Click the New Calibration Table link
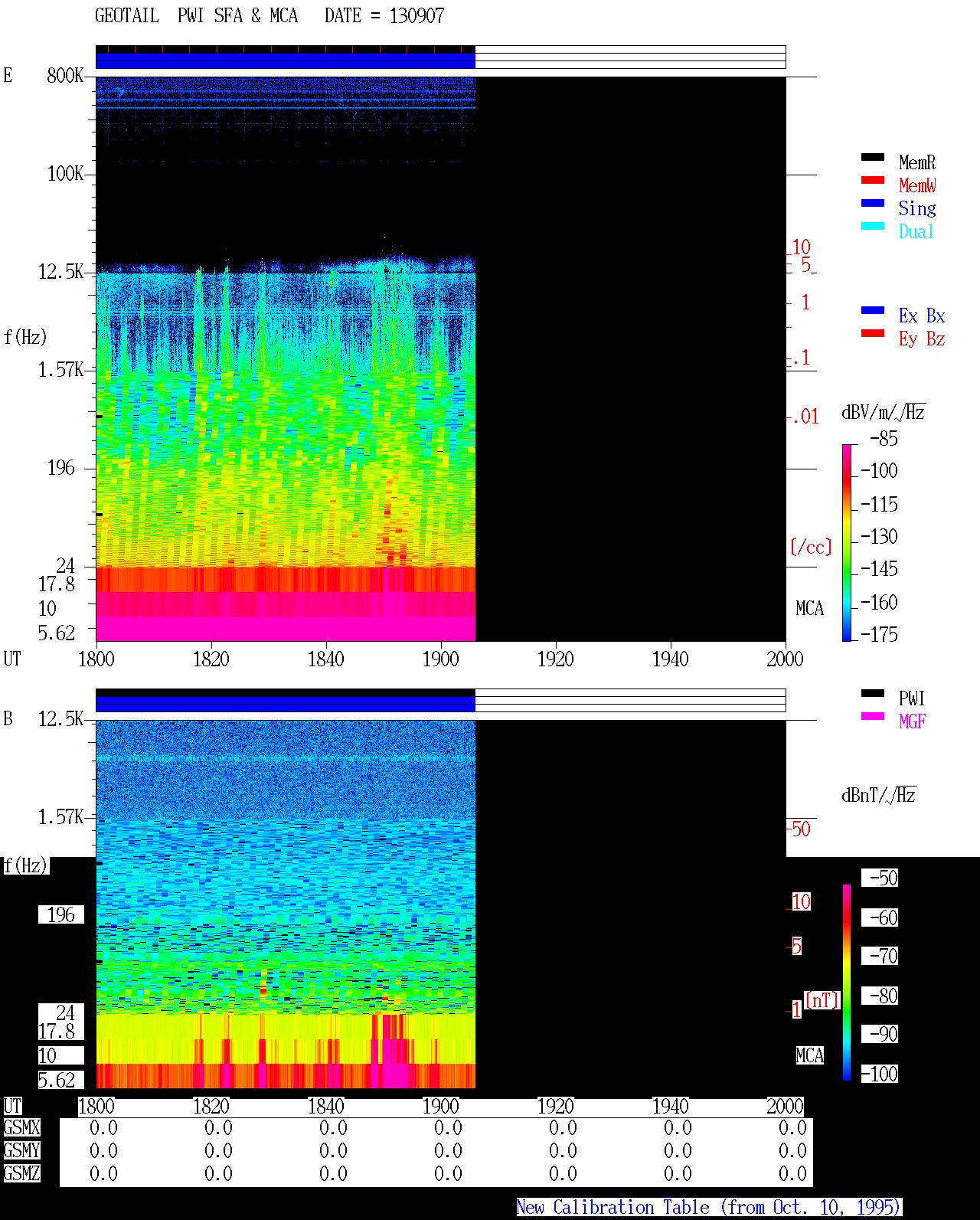 [x=709, y=1207]
